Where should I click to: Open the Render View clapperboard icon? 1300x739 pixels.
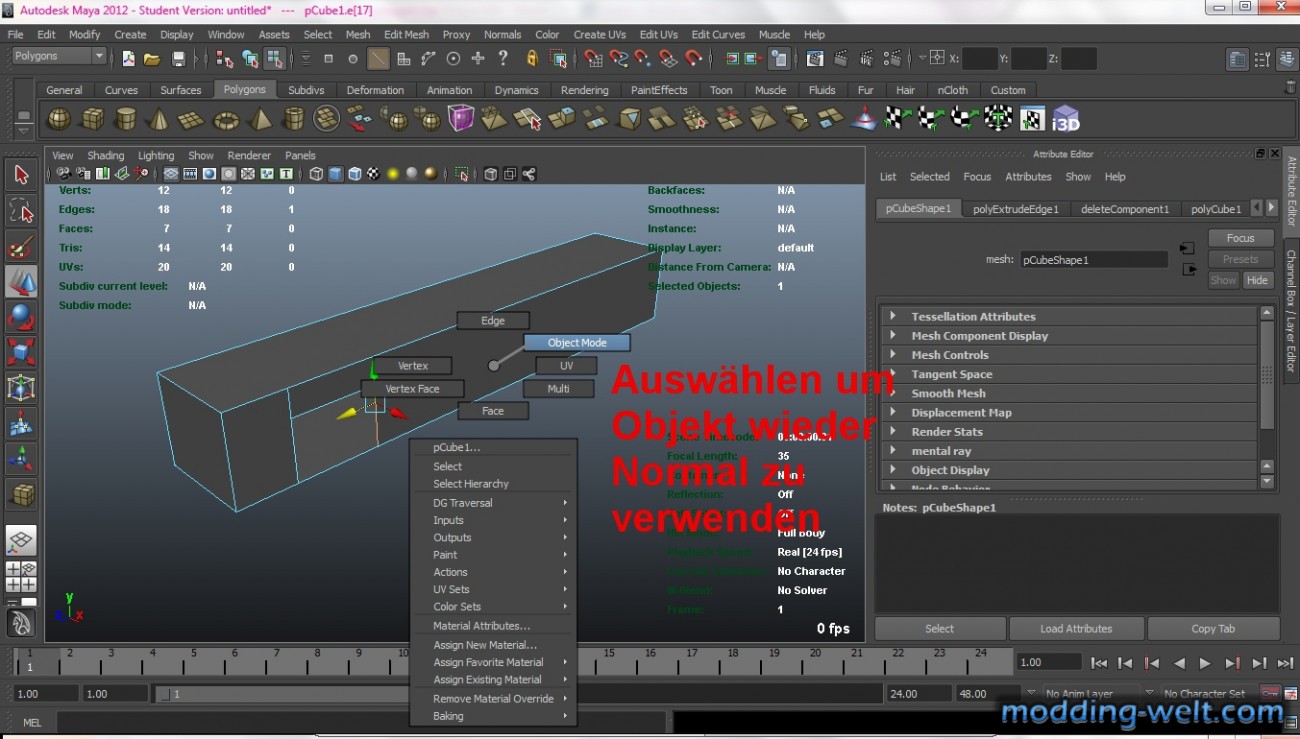click(815, 59)
